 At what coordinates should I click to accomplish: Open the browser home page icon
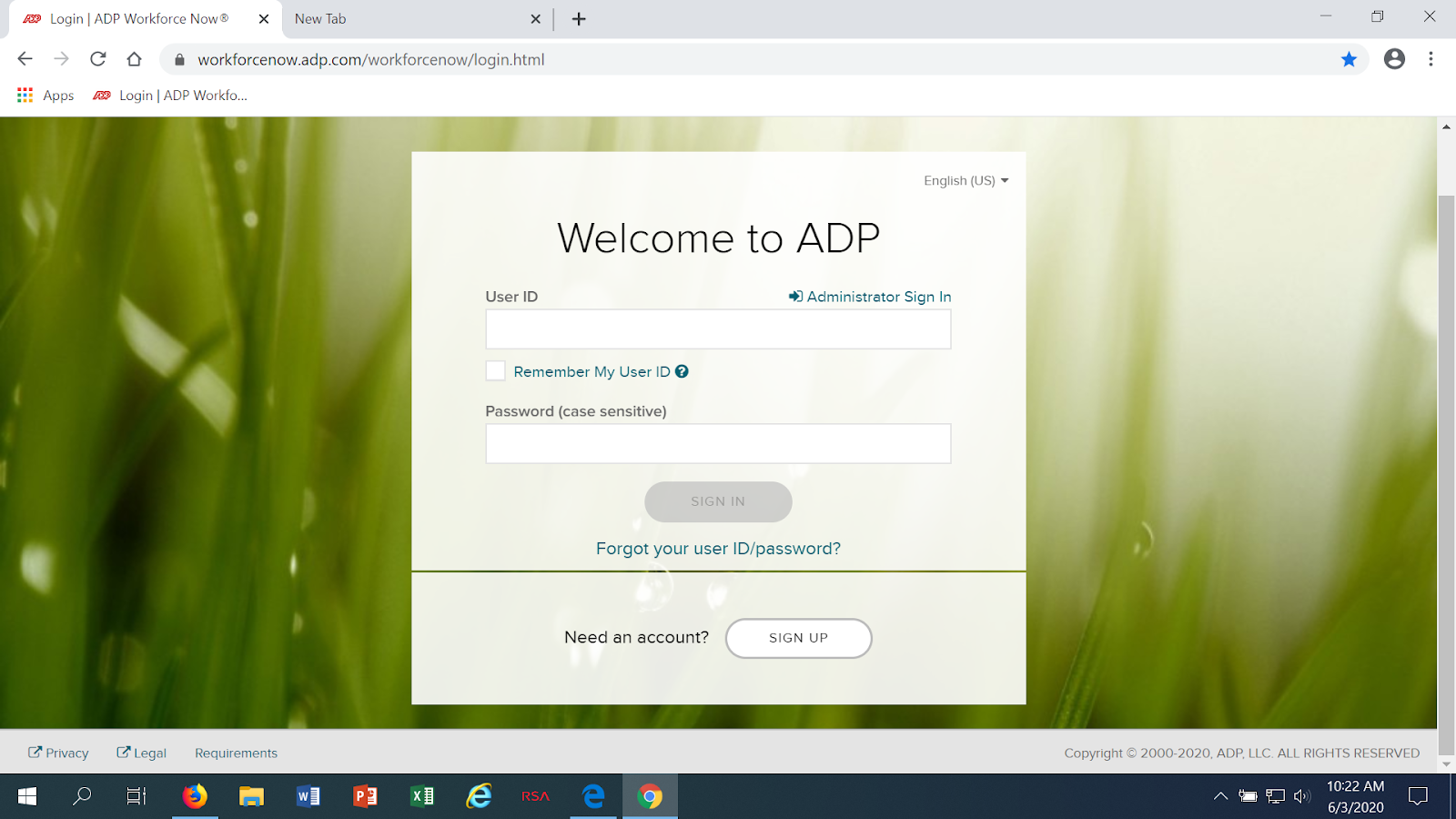135,59
